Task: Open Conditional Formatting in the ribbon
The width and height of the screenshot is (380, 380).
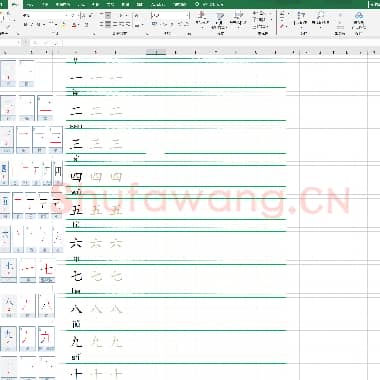Action: pos(202,19)
